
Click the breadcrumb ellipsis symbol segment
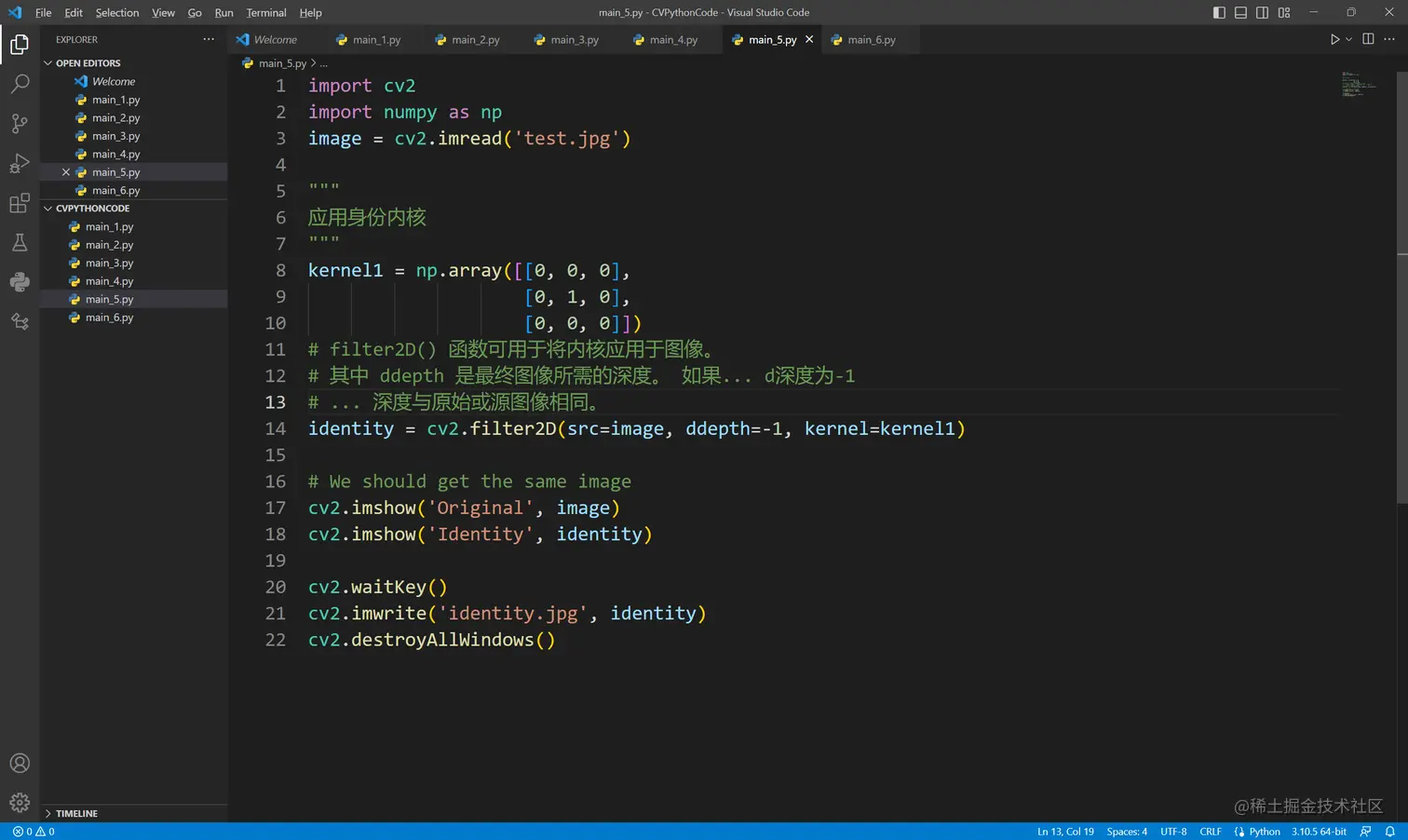[324, 63]
